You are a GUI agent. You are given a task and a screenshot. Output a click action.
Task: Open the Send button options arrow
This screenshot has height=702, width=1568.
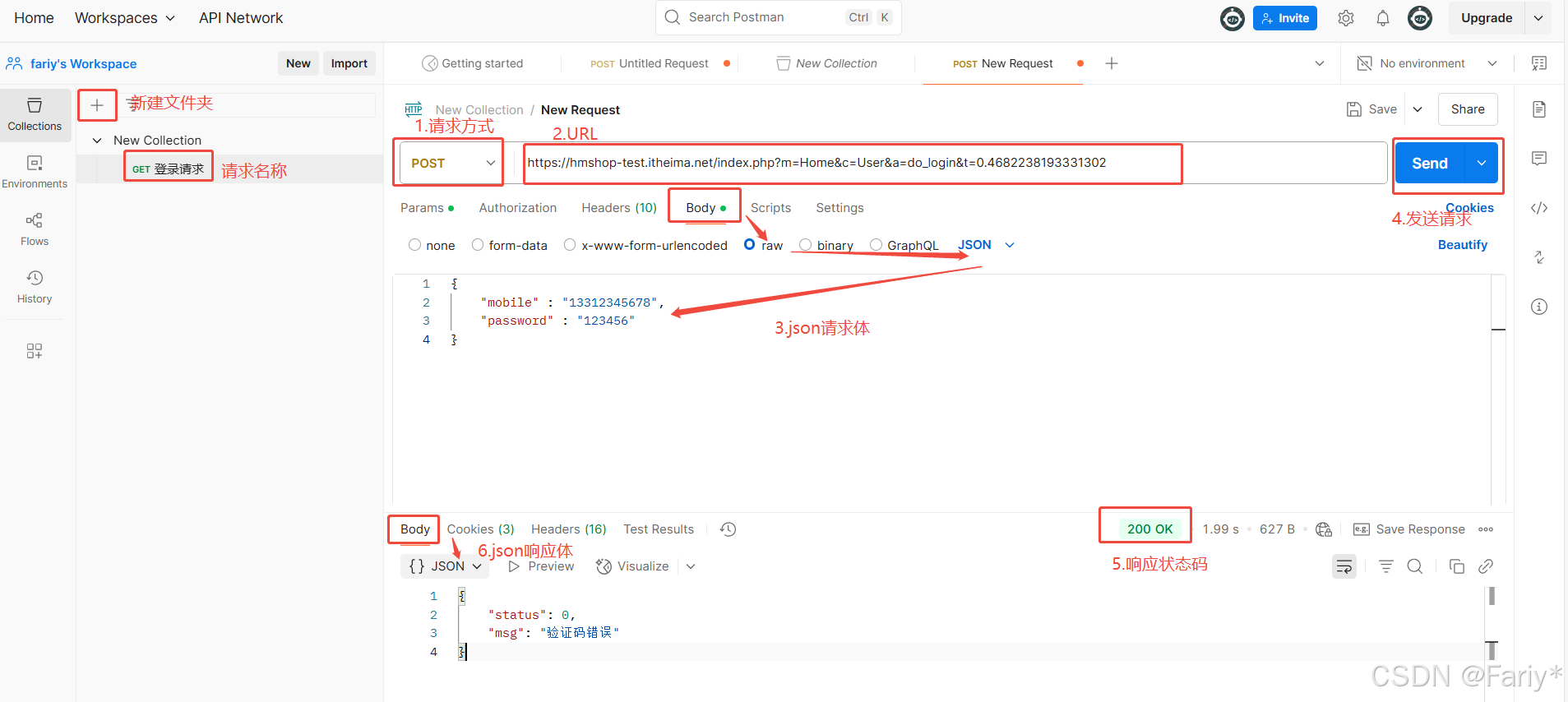[x=1482, y=163]
